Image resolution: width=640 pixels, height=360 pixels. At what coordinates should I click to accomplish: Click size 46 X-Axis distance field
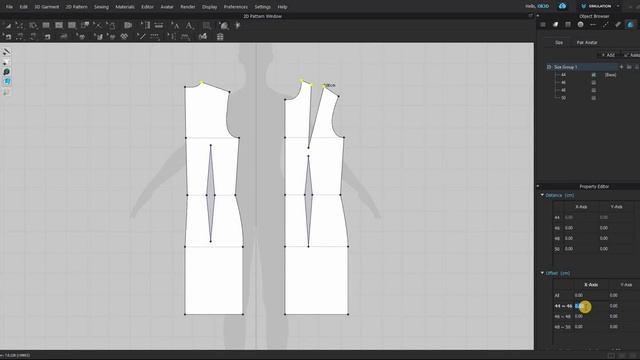pos(581,228)
